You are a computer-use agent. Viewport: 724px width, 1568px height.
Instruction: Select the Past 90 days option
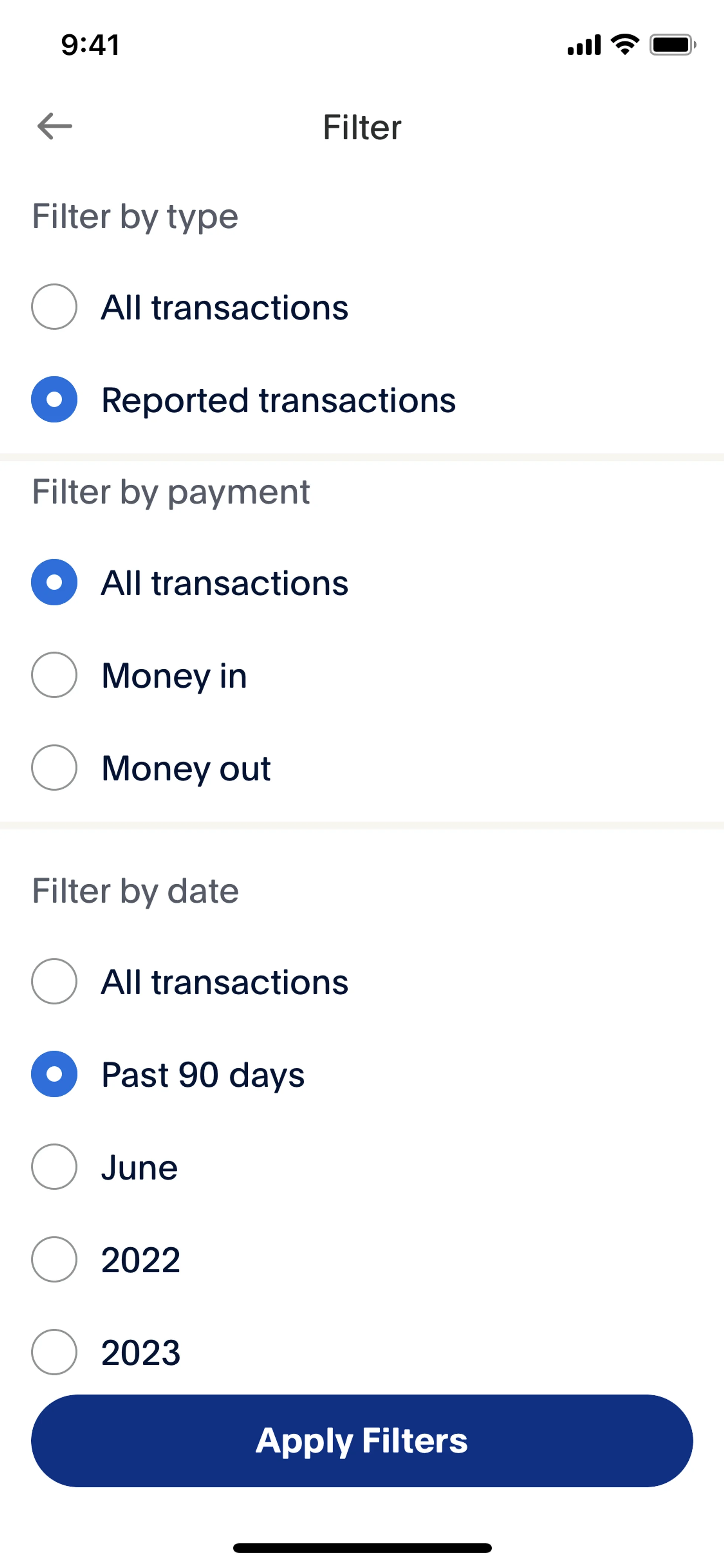coord(54,1074)
